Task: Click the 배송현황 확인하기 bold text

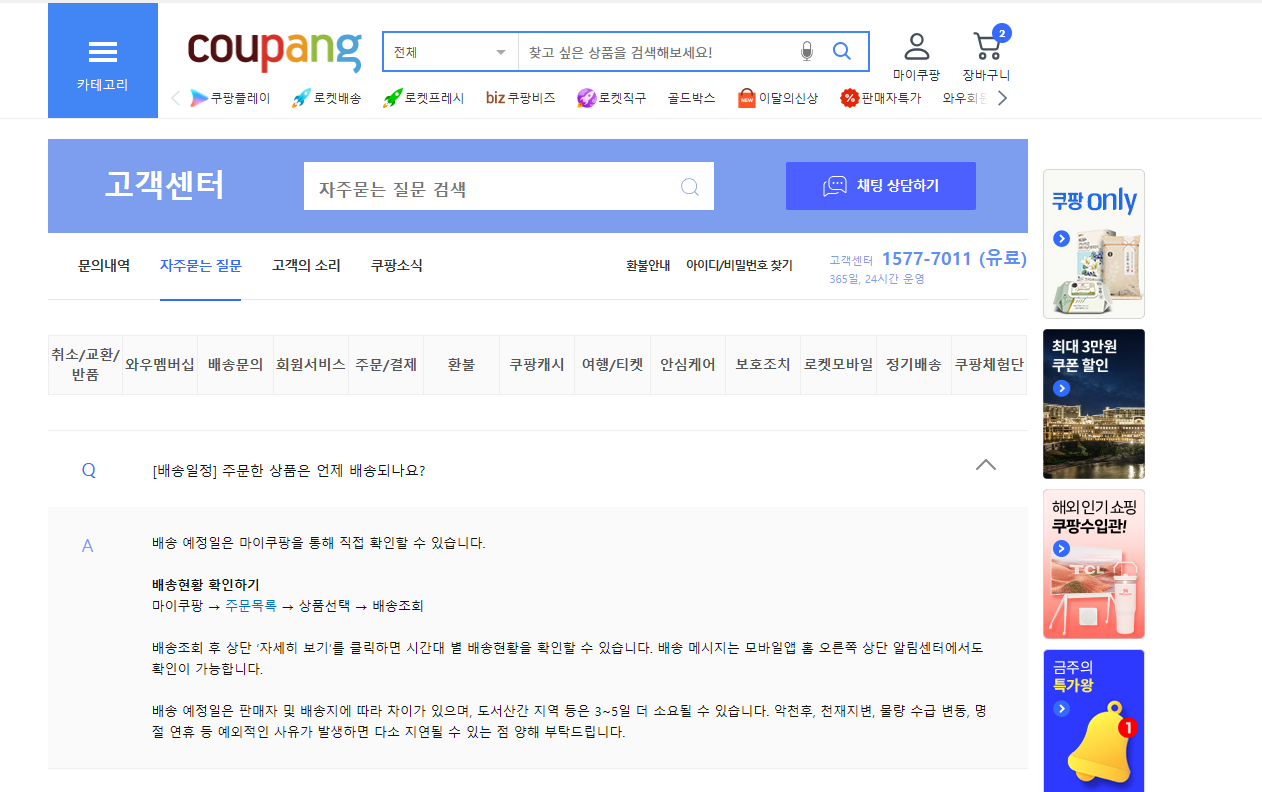Action: [206, 585]
